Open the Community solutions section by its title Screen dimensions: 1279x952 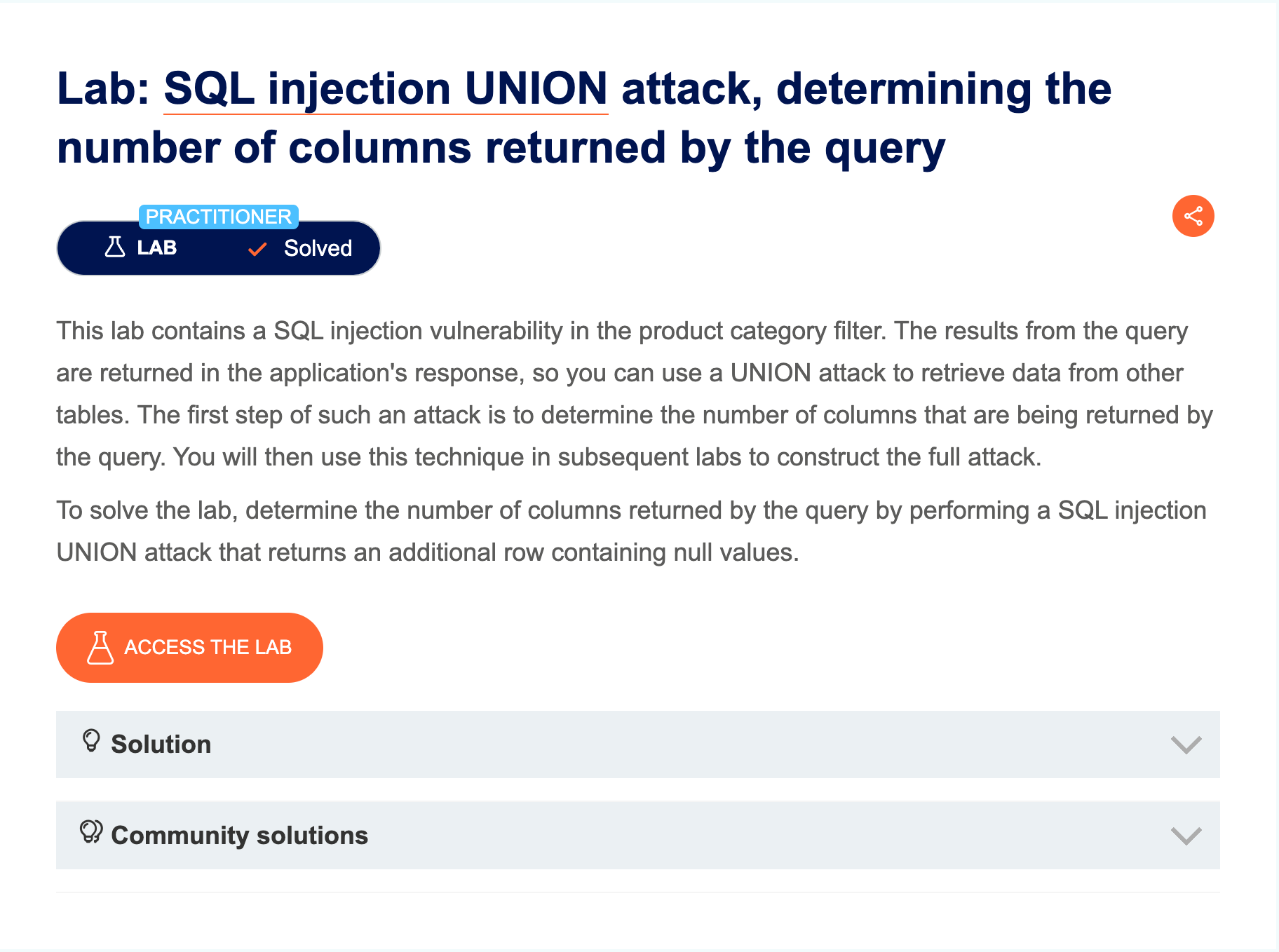coord(239,836)
